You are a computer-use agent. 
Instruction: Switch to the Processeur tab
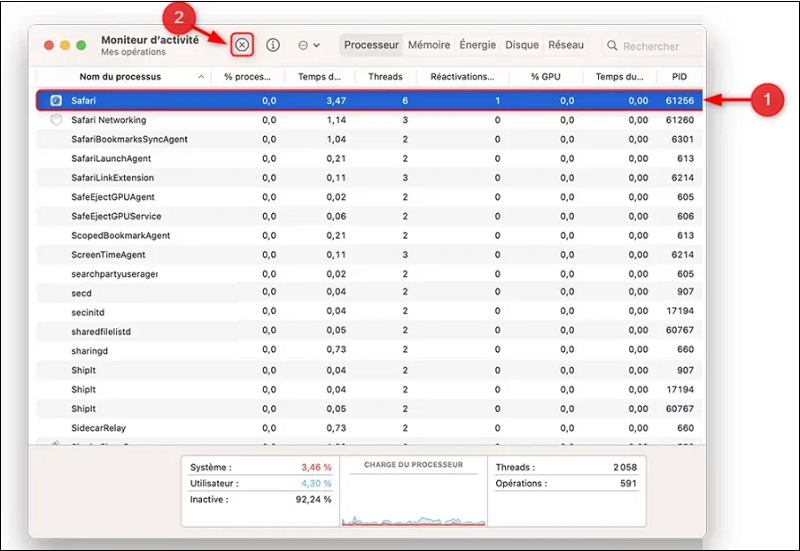[371, 45]
